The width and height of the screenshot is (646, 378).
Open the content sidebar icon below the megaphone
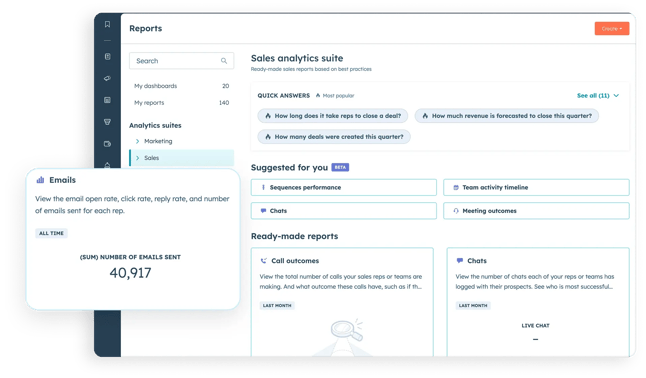pyautogui.click(x=107, y=100)
